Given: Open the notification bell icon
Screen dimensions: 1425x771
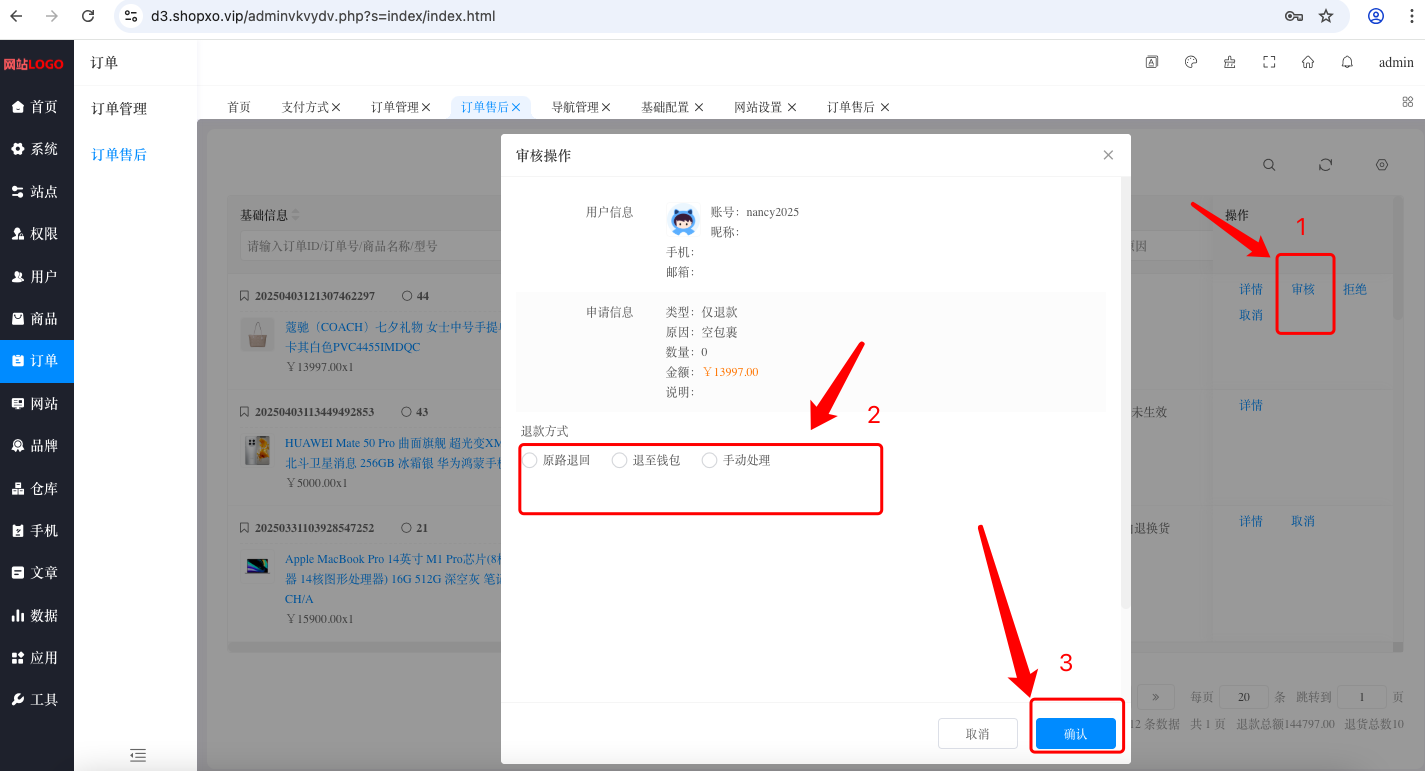Looking at the screenshot, I should coord(1347,62).
